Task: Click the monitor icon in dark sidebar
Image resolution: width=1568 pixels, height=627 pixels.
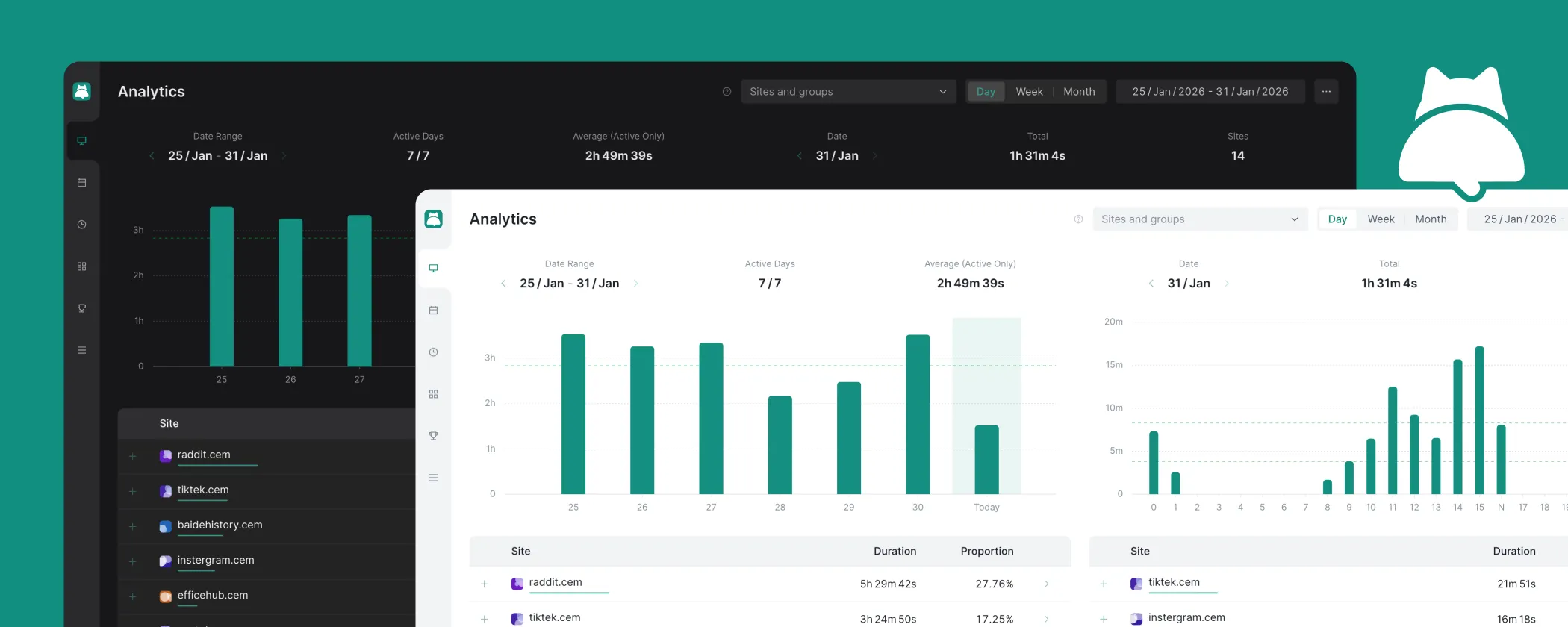Action: (x=81, y=141)
